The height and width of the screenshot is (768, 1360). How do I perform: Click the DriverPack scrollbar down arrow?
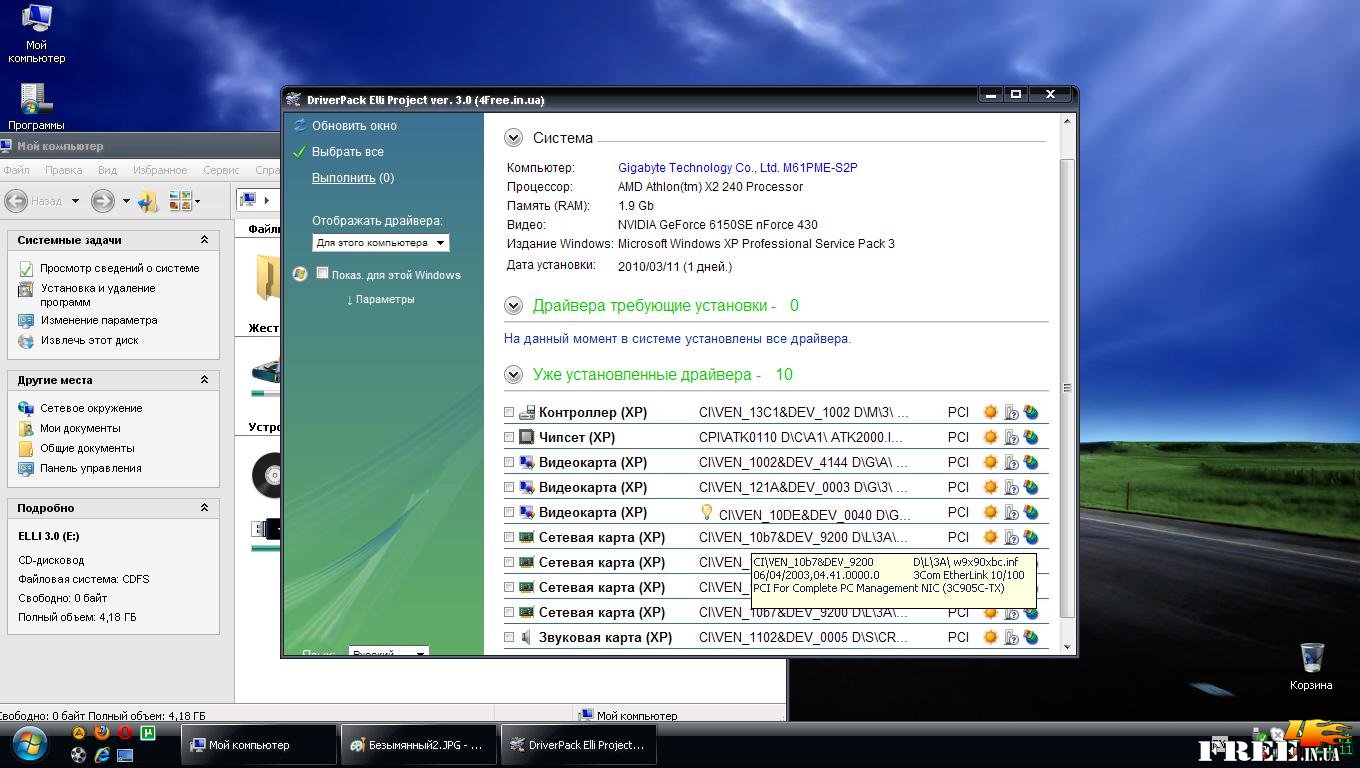coord(1067,647)
